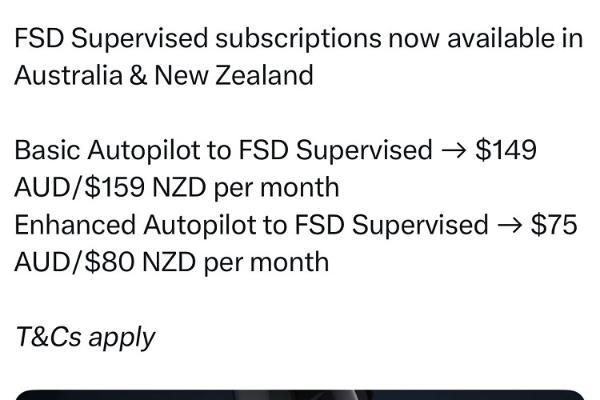Viewport: 600px width, 400px height.
Task: Click "FSD Supervised" at the post's start
Action: click(x=111, y=39)
